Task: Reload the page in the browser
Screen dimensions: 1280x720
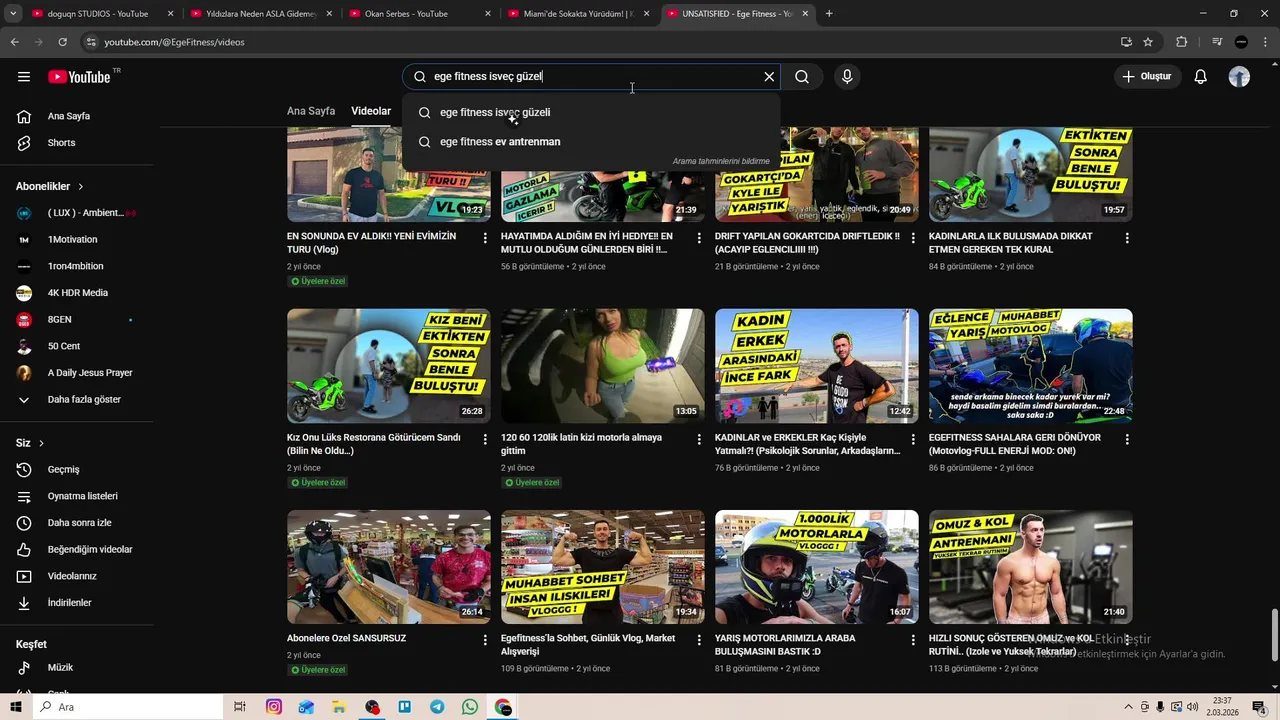Action: pos(62,42)
